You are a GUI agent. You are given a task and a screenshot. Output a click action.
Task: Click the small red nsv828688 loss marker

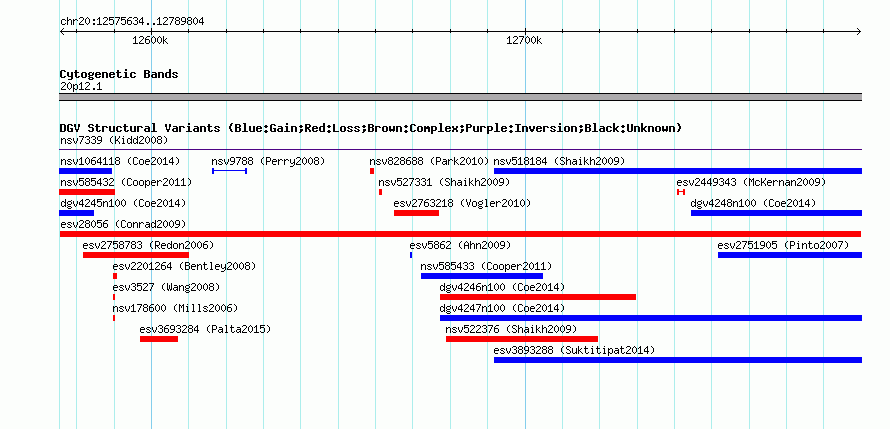coord(372,171)
